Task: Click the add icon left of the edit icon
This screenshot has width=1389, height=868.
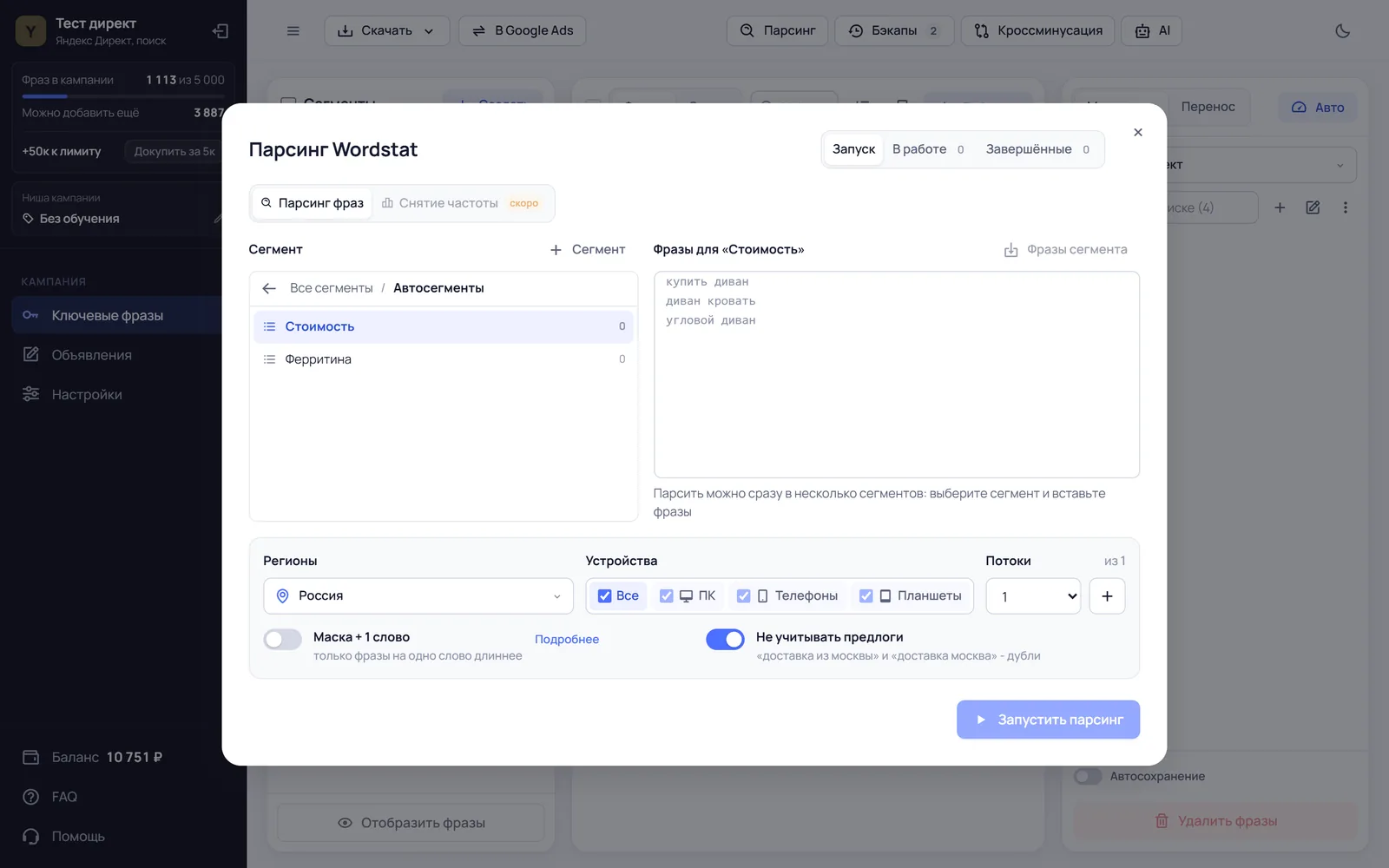Action: point(1280,207)
